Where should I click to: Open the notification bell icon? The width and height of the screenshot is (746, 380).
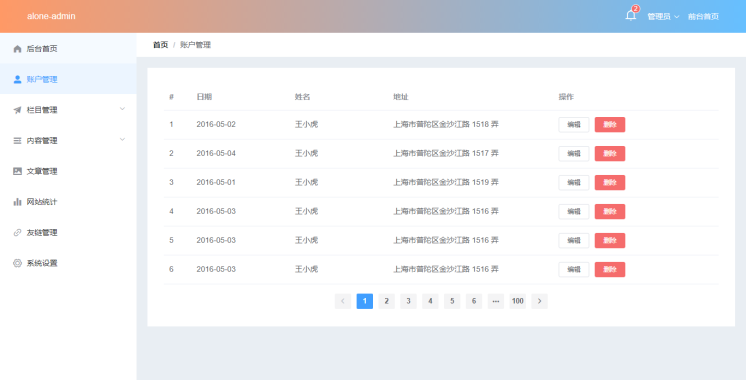click(630, 16)
